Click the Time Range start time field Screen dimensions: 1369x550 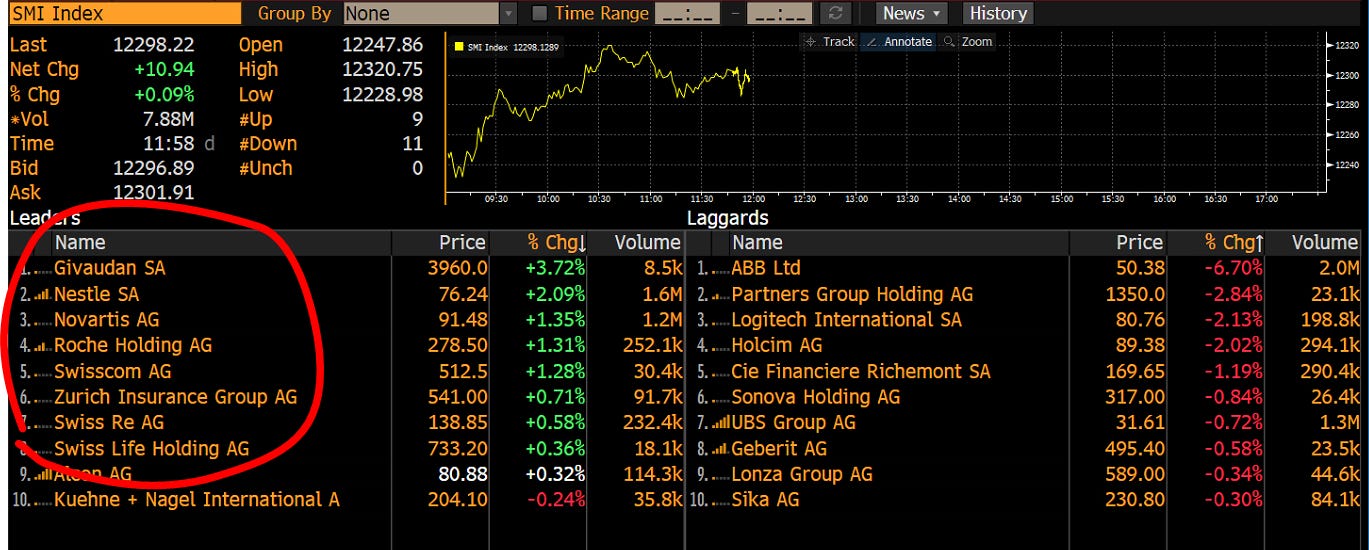point(687,14)
